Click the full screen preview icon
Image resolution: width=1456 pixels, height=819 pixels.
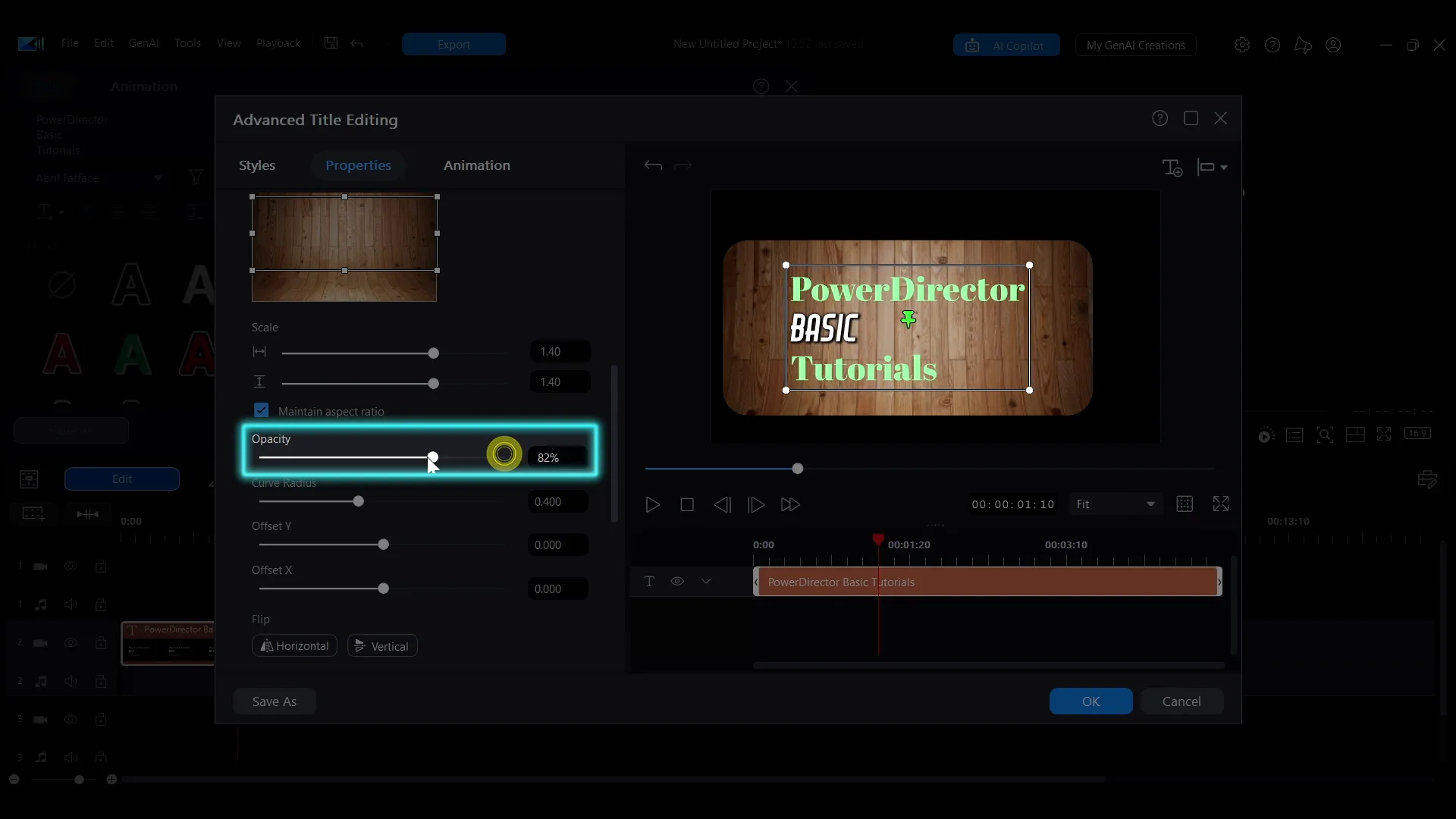point(1221,504)
